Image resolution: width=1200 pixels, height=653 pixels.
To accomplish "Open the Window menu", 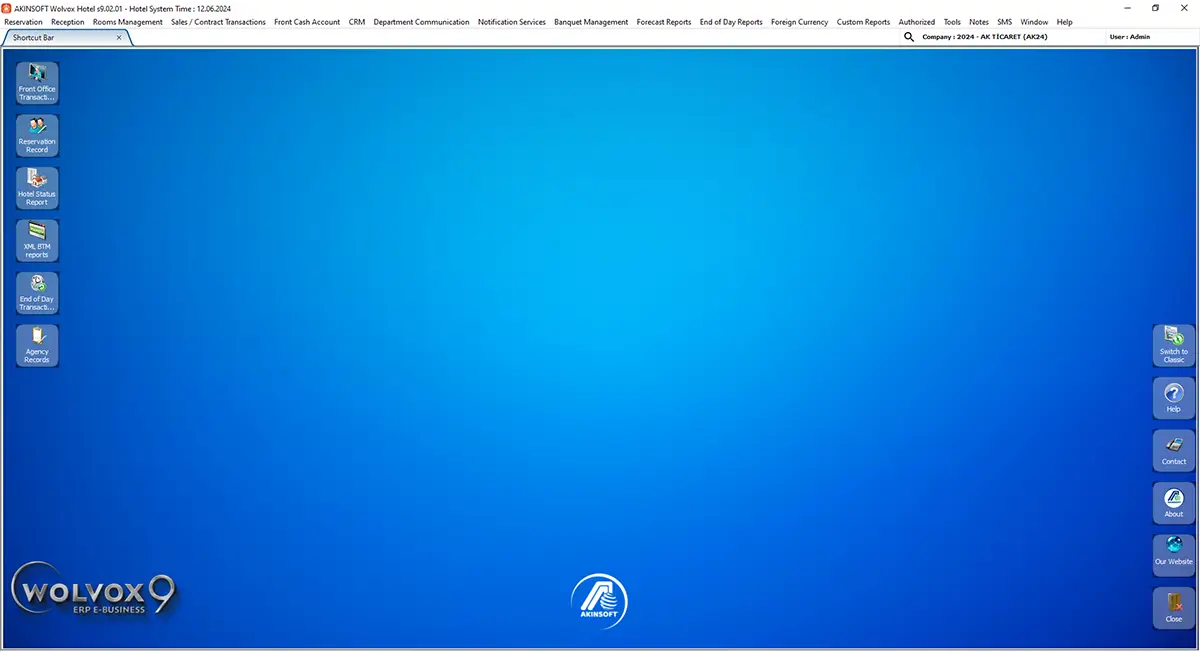I will tap(1034, 22).
